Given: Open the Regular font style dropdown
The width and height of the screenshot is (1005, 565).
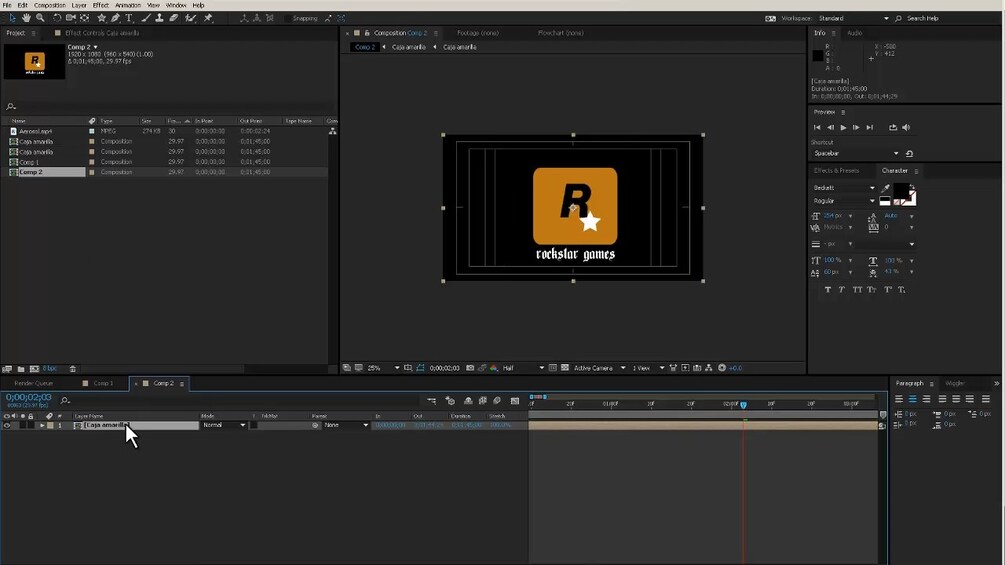Looking at the screenshot, I should [843, 201].
